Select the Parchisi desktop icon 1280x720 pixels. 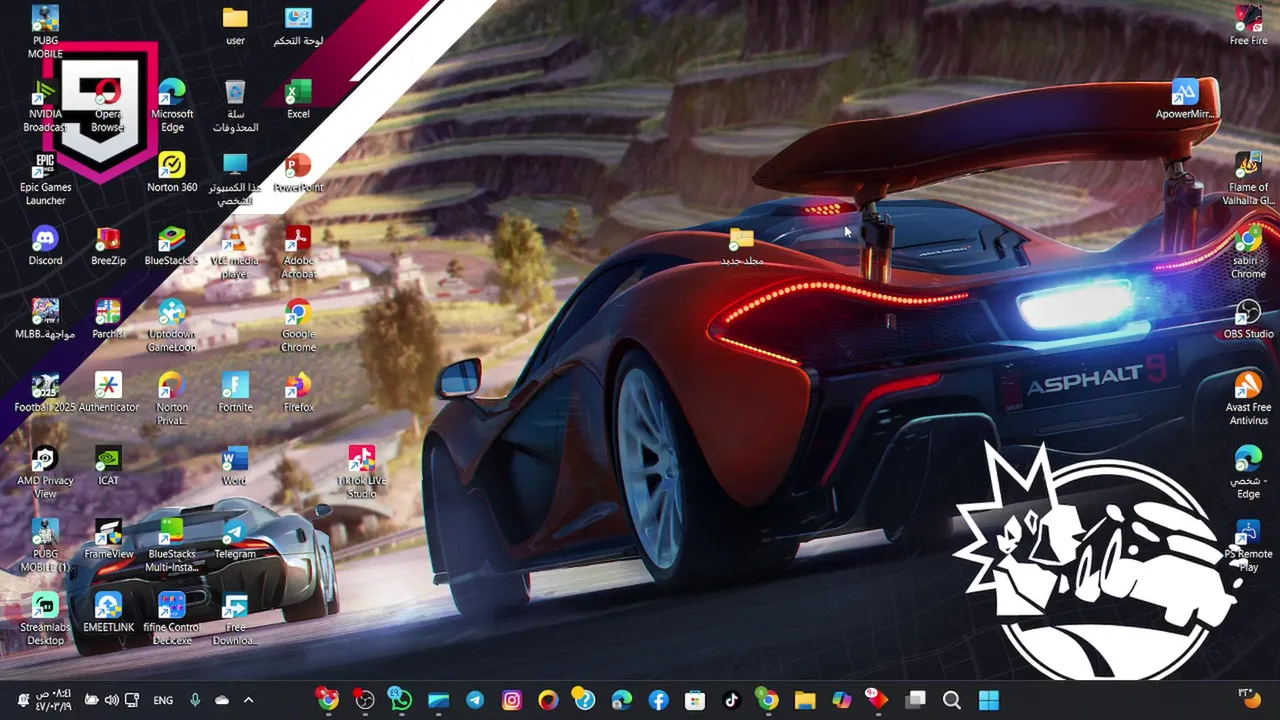coord(108,319)
